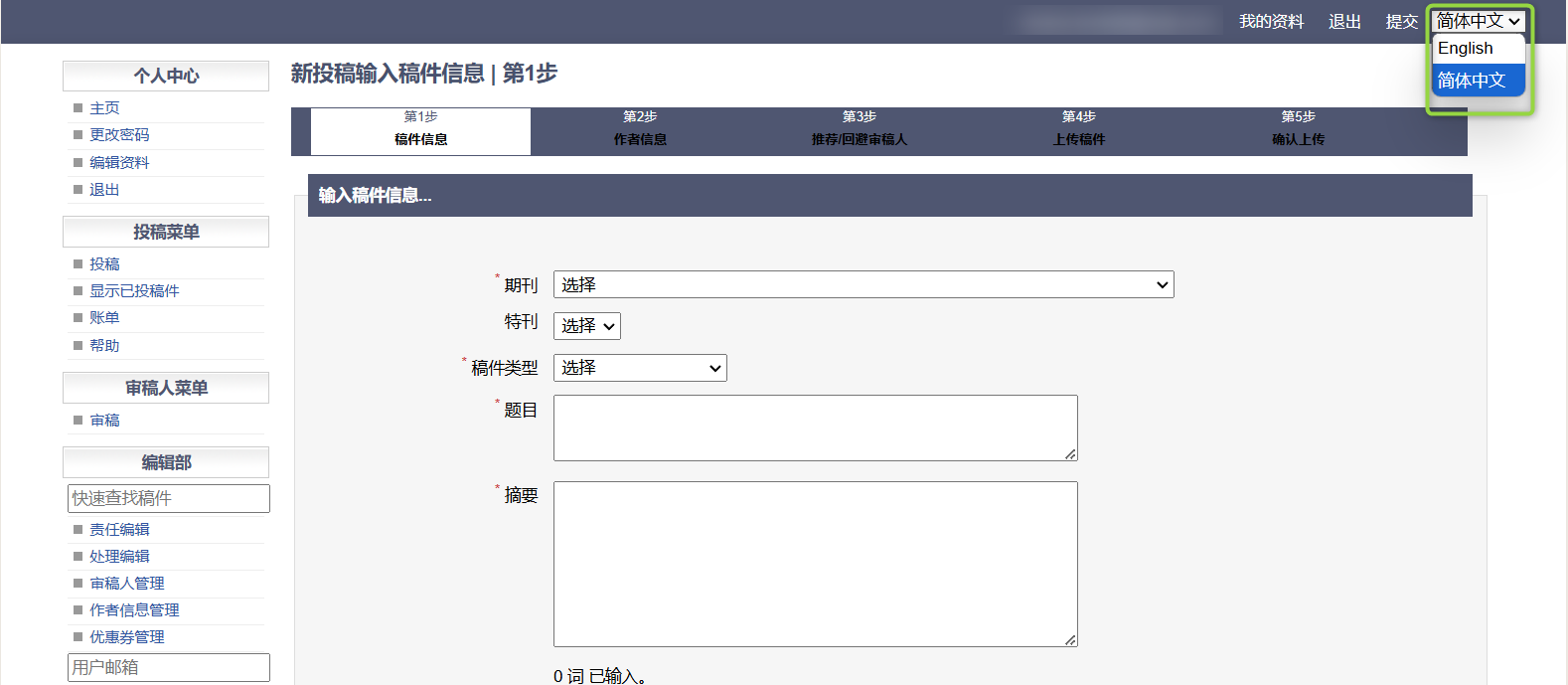The image size is (1568, 685).
Task: Open 更改密码 link in sidebar
Action: pyautogui.click(x=119, y=135)
